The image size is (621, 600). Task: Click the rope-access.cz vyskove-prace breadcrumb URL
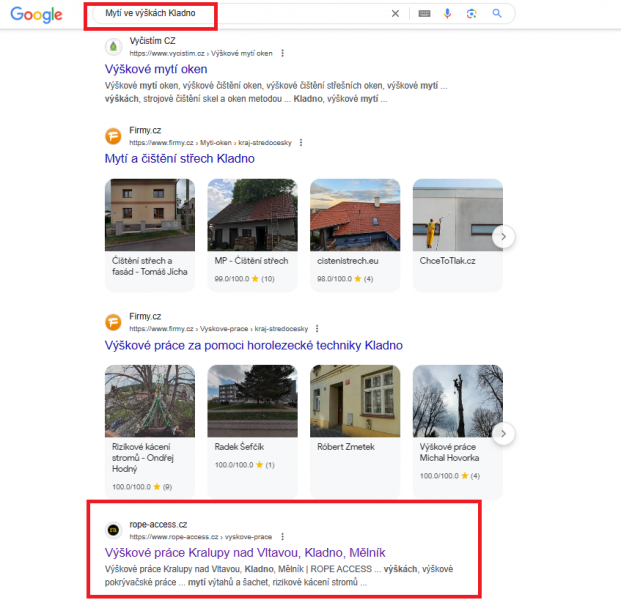pyautogui.click(x=200, y=537)
